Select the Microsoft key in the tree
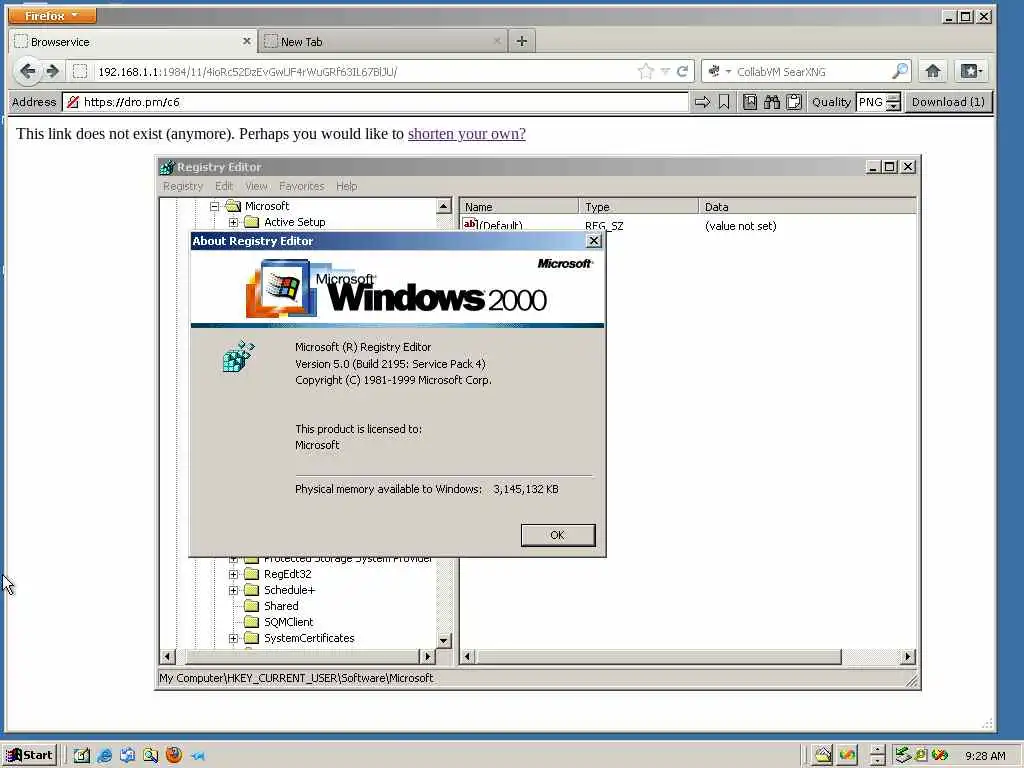The width and height of the screenshot is (1024, 768). coord(266,206)
